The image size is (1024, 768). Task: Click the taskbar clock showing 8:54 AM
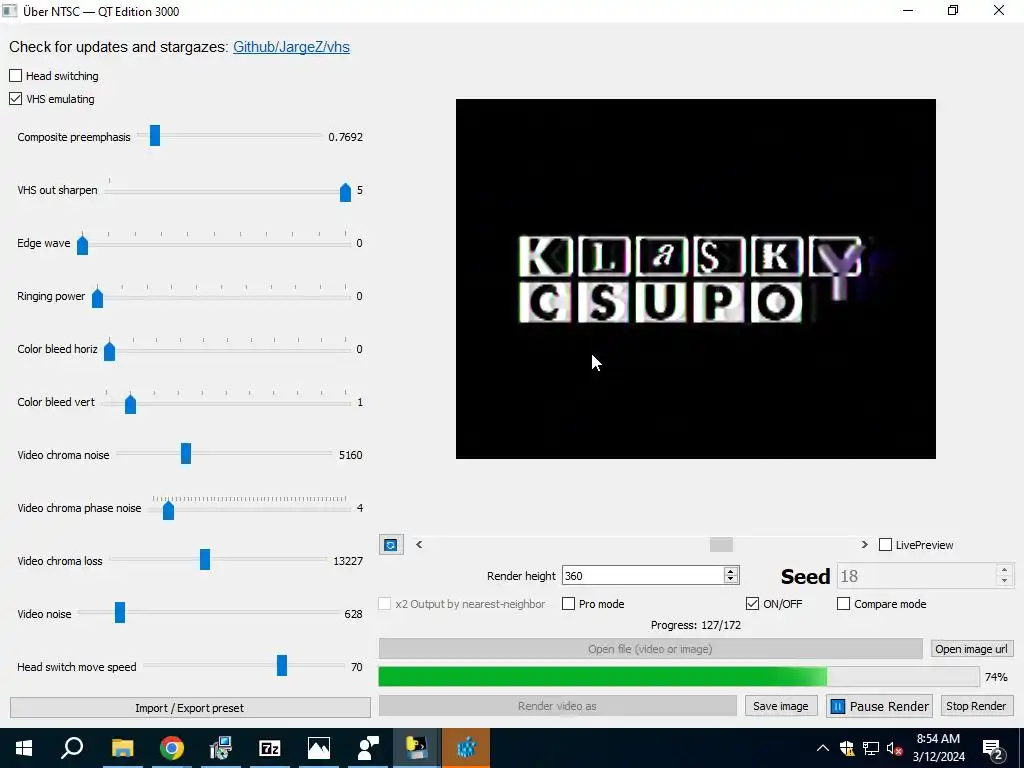tap(938, 748)
